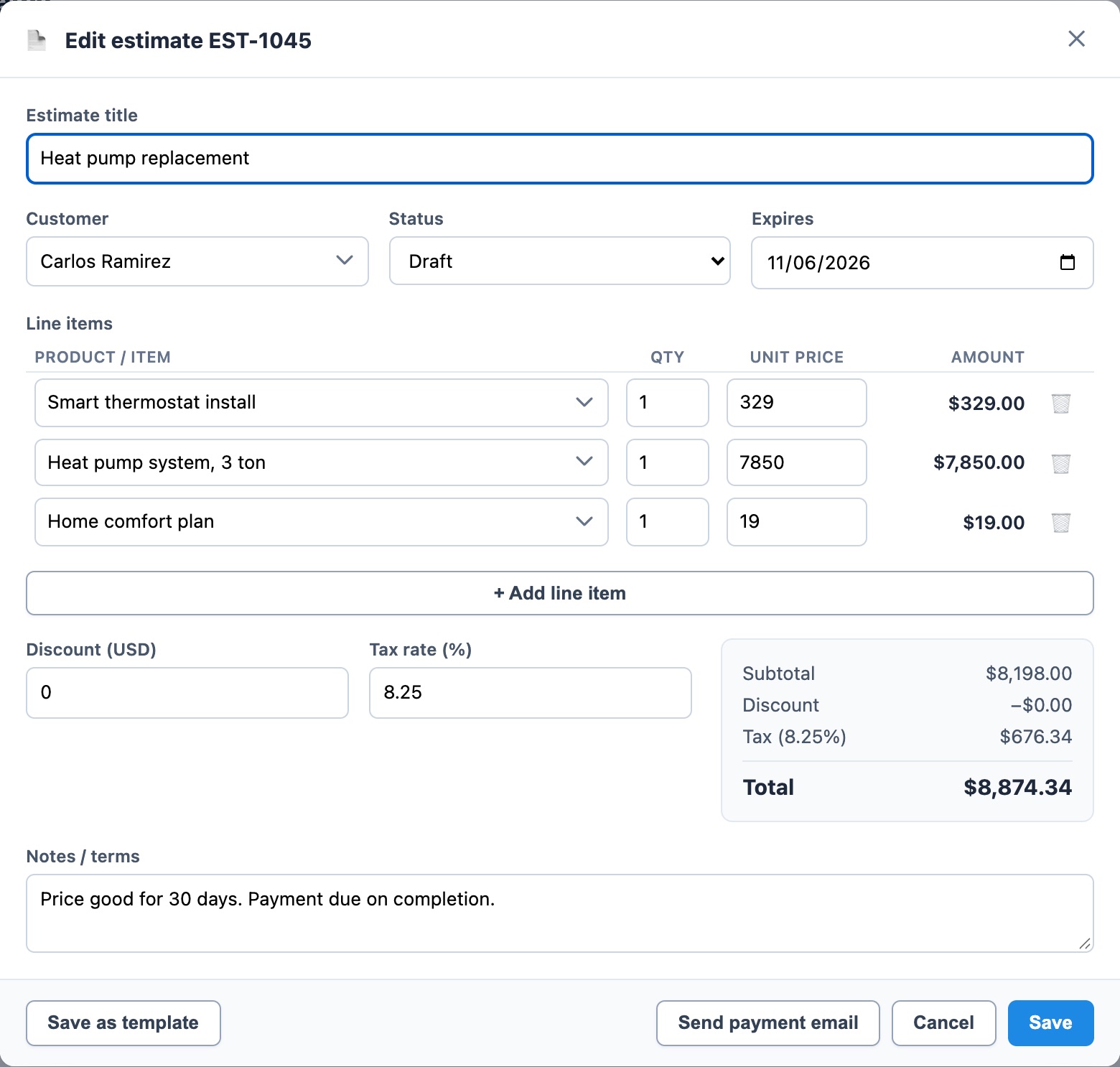Click the Discount value −$0.00 in summary
The image size is (1120, 1067).
point(1041,705)
